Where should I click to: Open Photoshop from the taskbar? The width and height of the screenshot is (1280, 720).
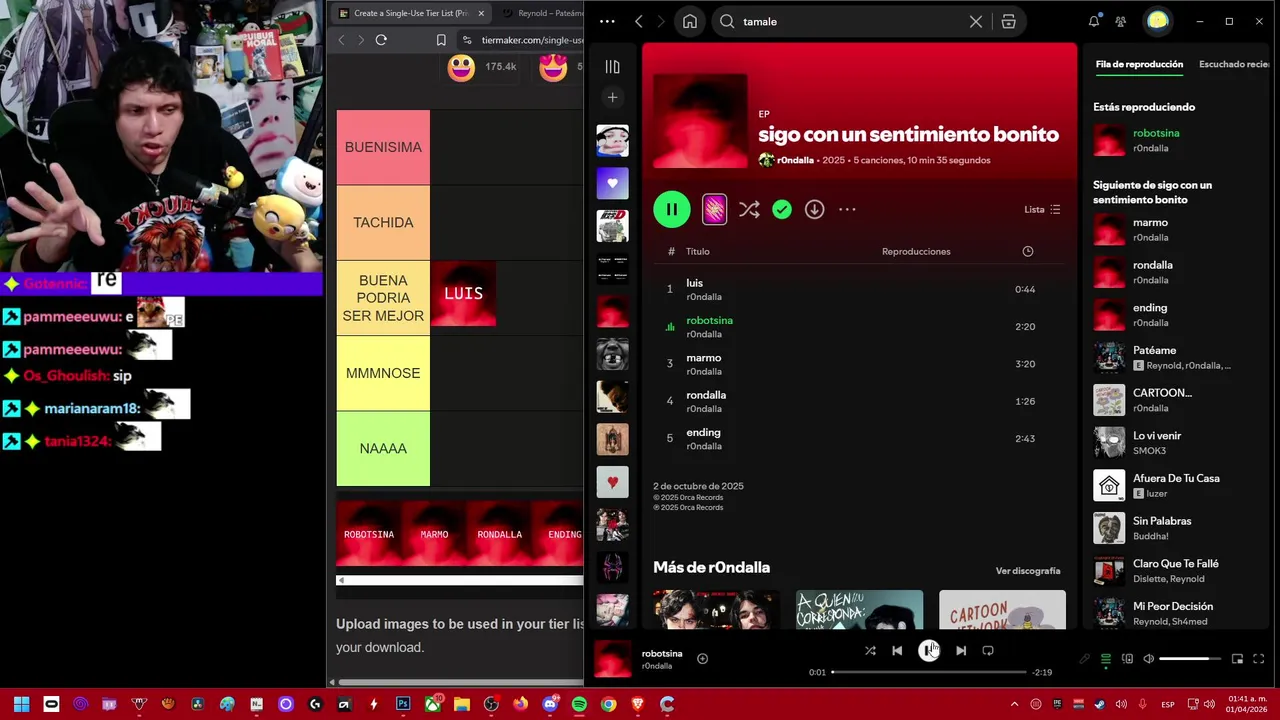[403, 704]
